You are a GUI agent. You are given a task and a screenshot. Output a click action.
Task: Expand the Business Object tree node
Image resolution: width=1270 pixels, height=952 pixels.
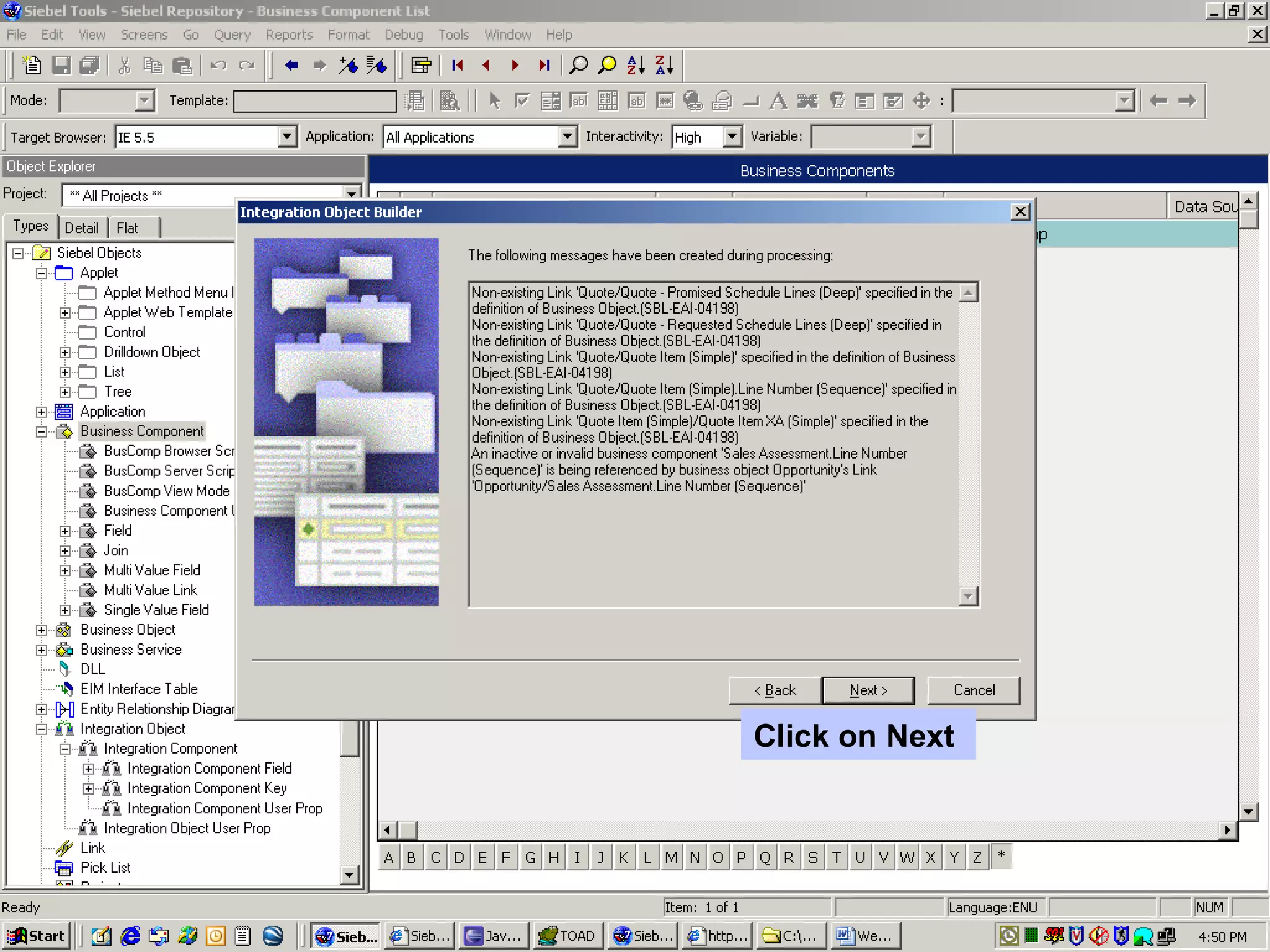click(x=42, y=630)
